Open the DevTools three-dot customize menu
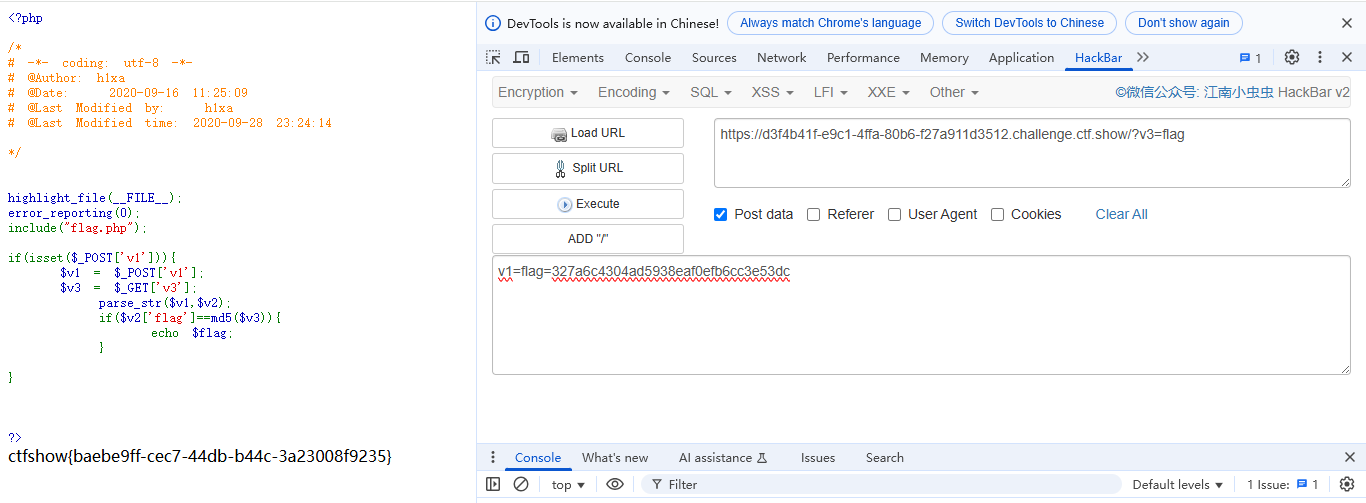This screenshot has width=1366, height=503. pyautogui.click(x=1320, y=58)
